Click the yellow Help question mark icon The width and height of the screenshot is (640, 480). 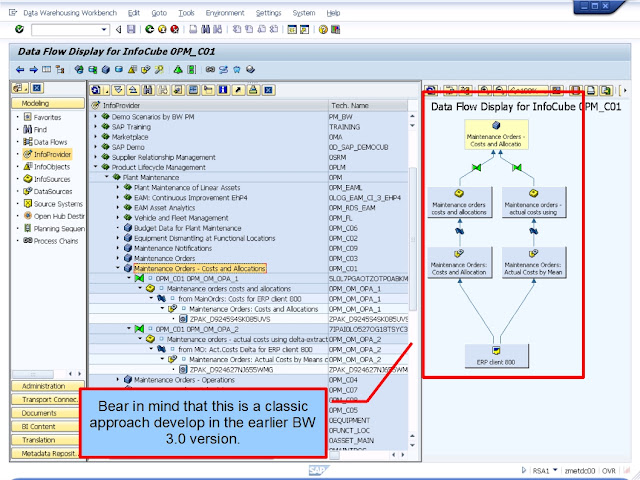[x=323, y=29]
